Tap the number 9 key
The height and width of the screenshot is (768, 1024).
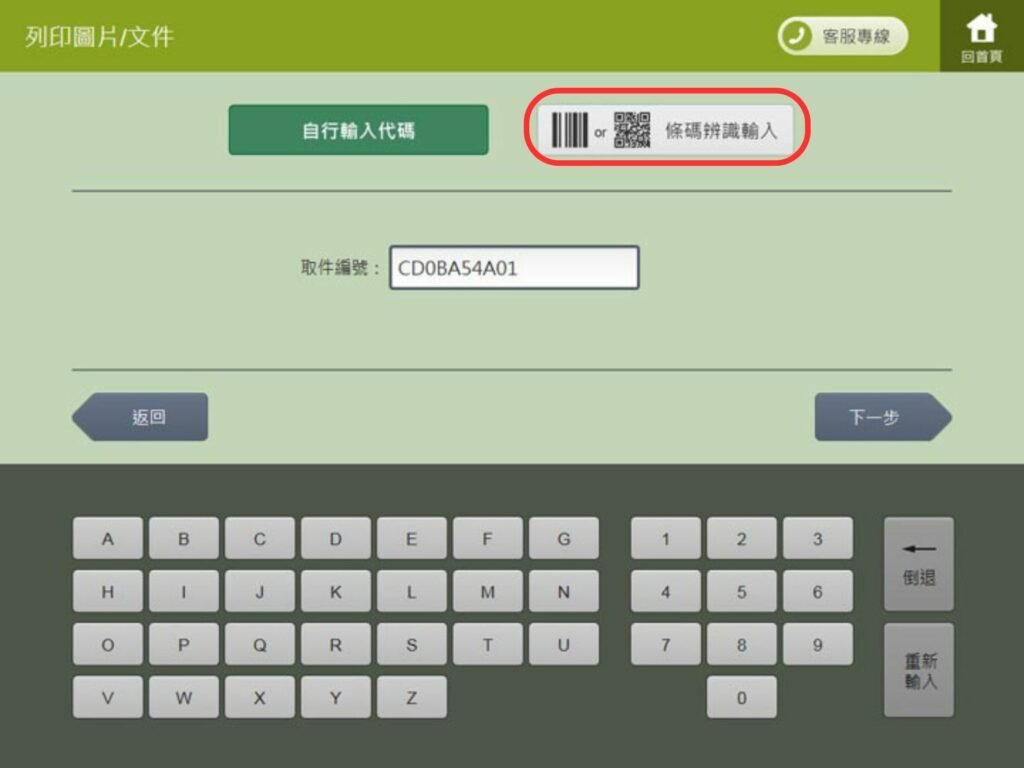coord(817,645)
